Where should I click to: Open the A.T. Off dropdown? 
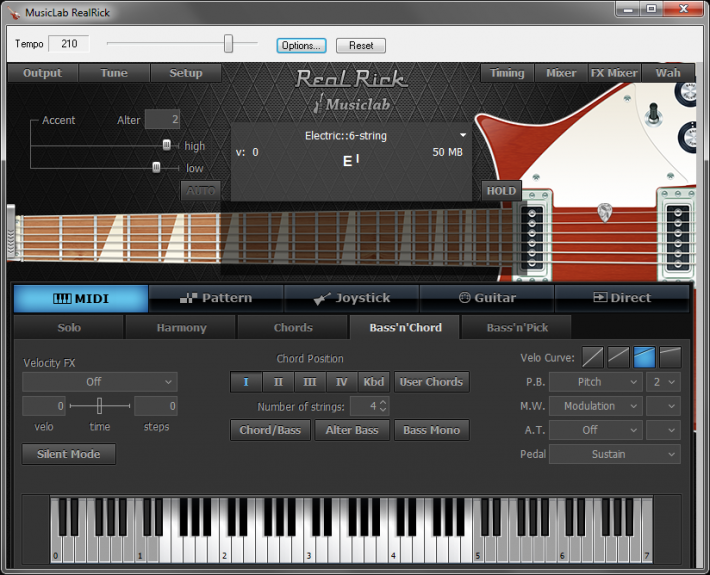click(595, 430)
